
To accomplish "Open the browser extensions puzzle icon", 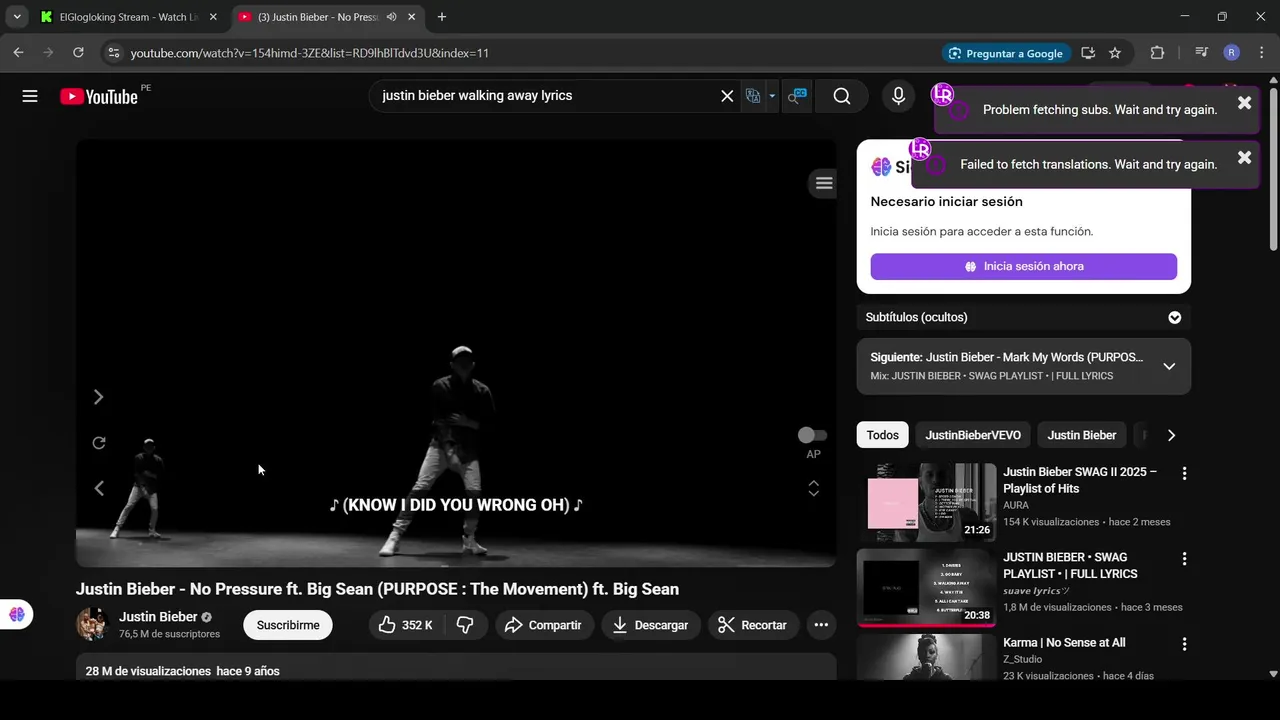I will 1158,53.
